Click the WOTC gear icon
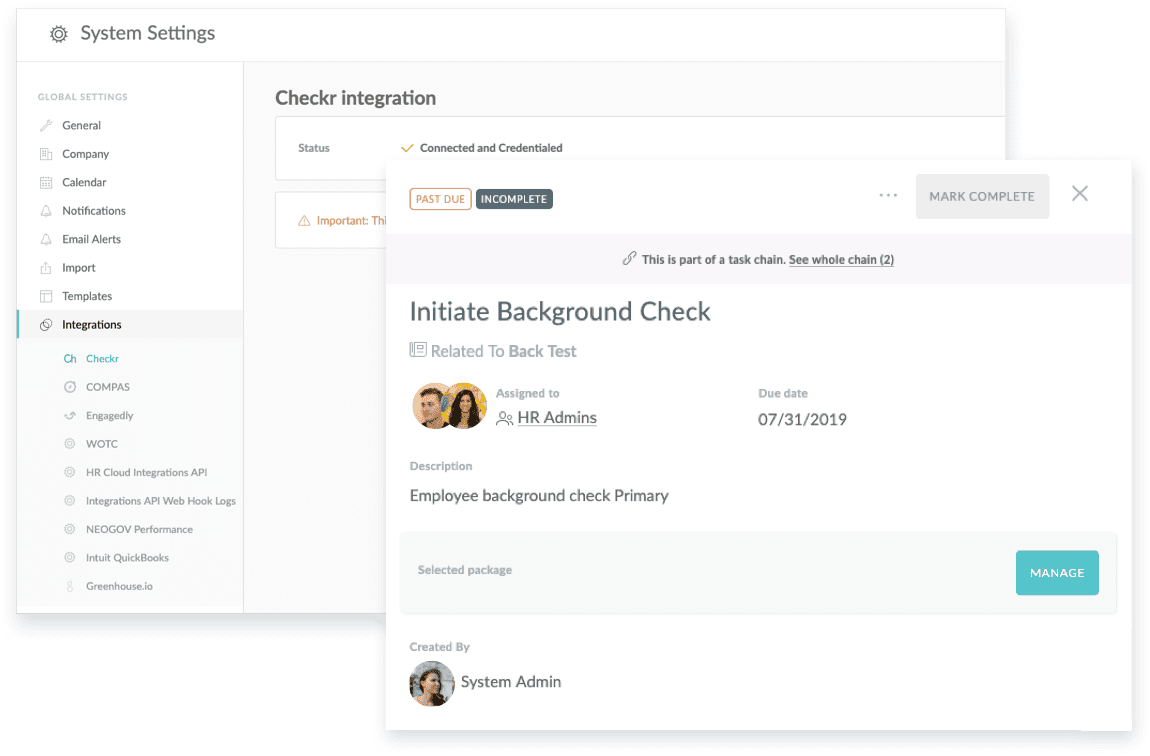This screenshot has height=756, width=1150. (70, 444)
